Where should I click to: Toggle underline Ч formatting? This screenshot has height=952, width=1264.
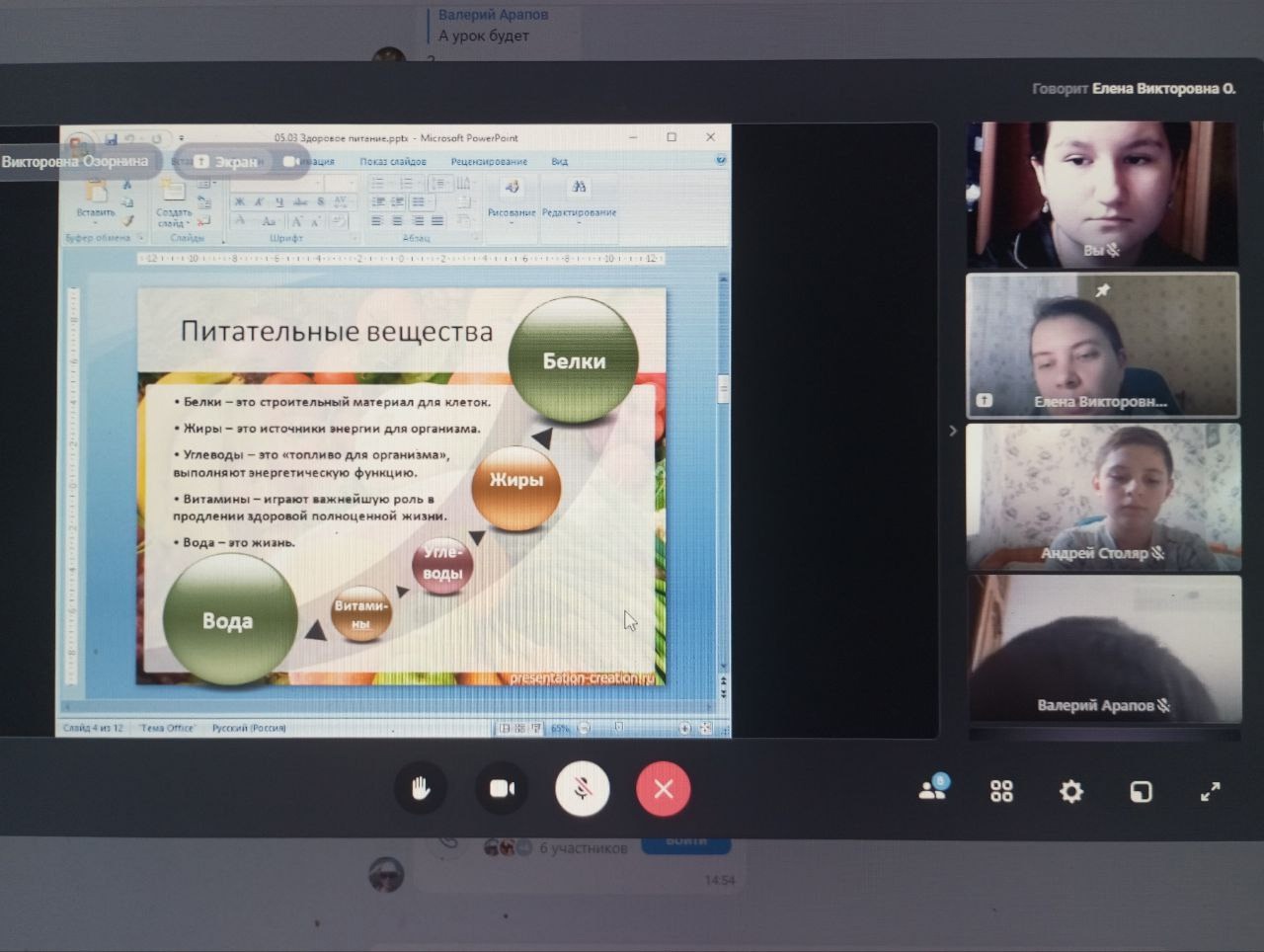[279, 201]
